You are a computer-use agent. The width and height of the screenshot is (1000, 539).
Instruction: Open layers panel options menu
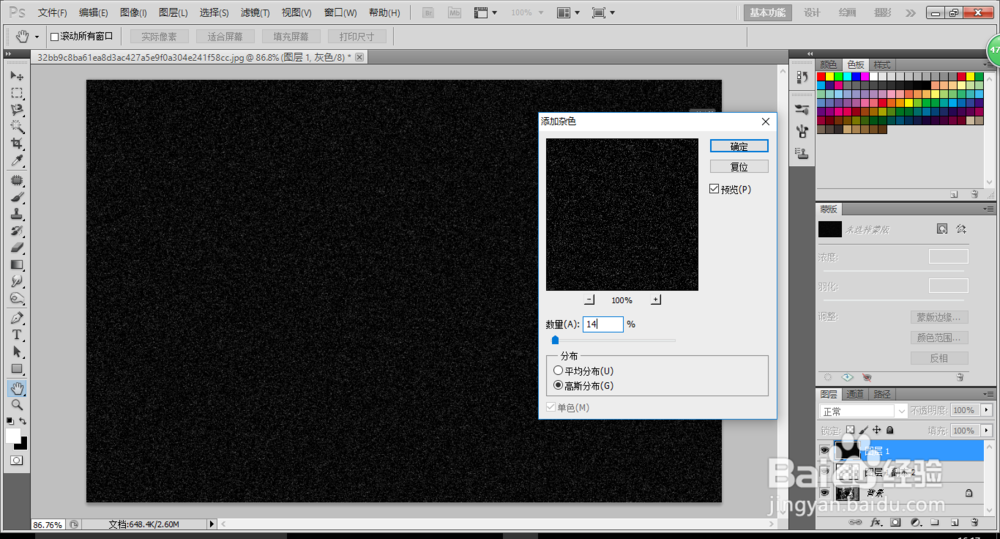pos(988,394)
